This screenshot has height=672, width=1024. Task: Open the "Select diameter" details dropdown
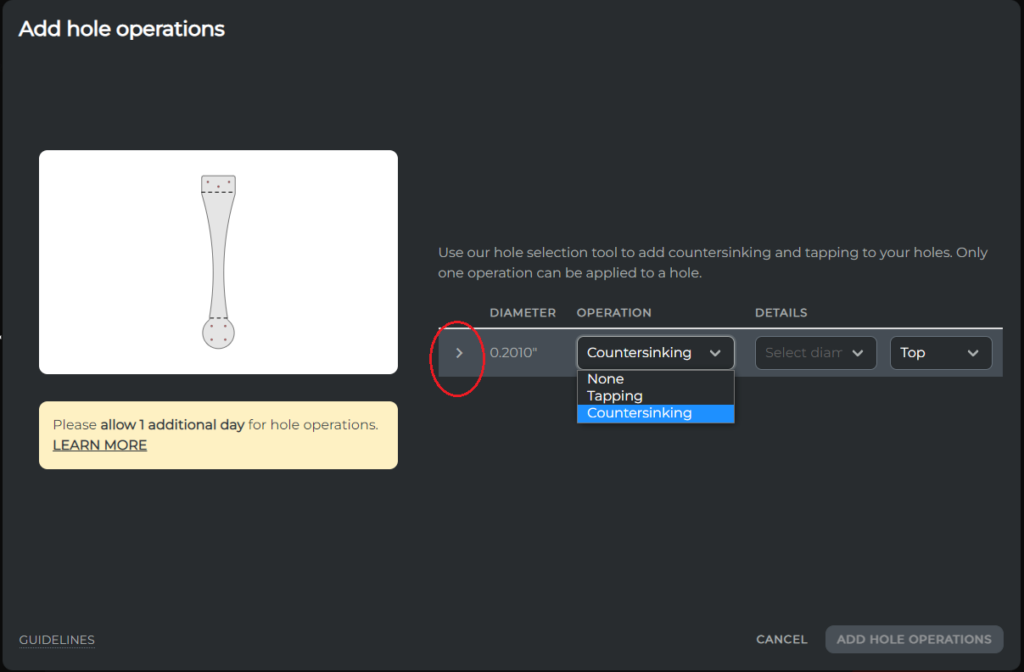pyautogui.click(x=815, y=352)
